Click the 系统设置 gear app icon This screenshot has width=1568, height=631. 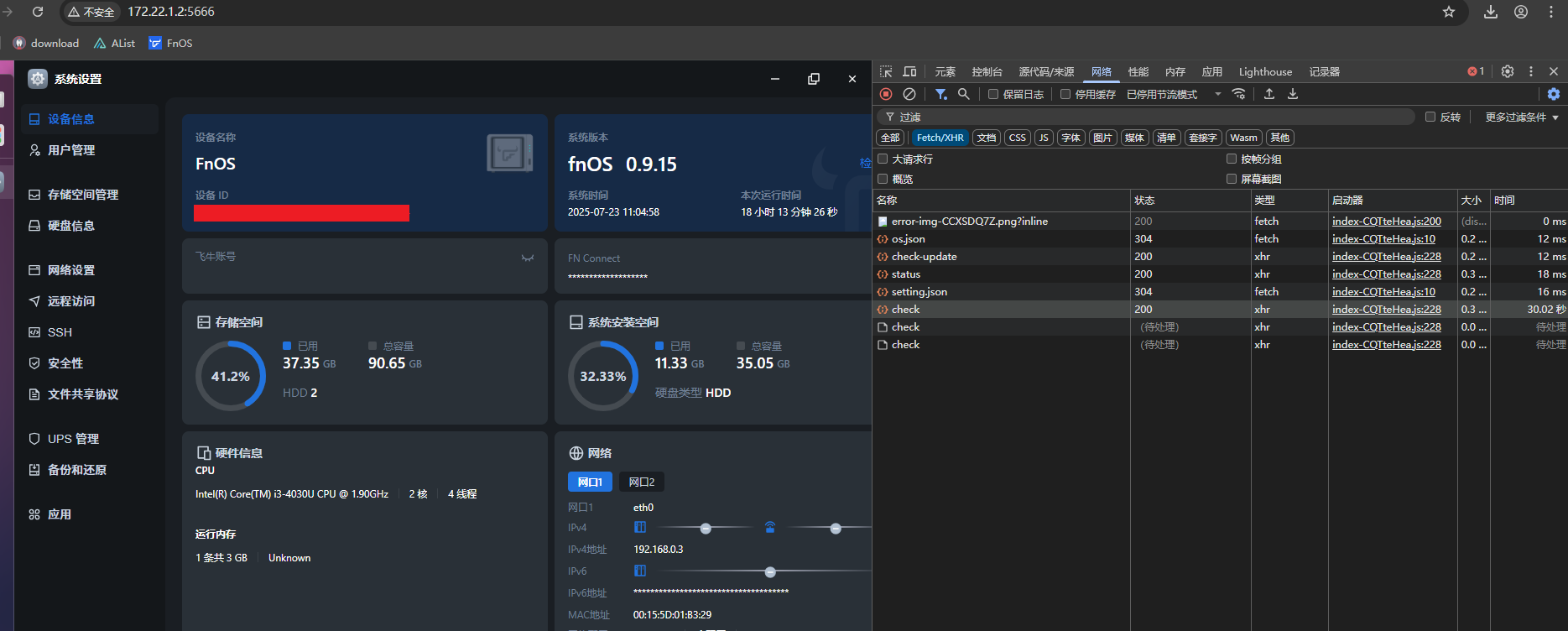coord(38,79)
